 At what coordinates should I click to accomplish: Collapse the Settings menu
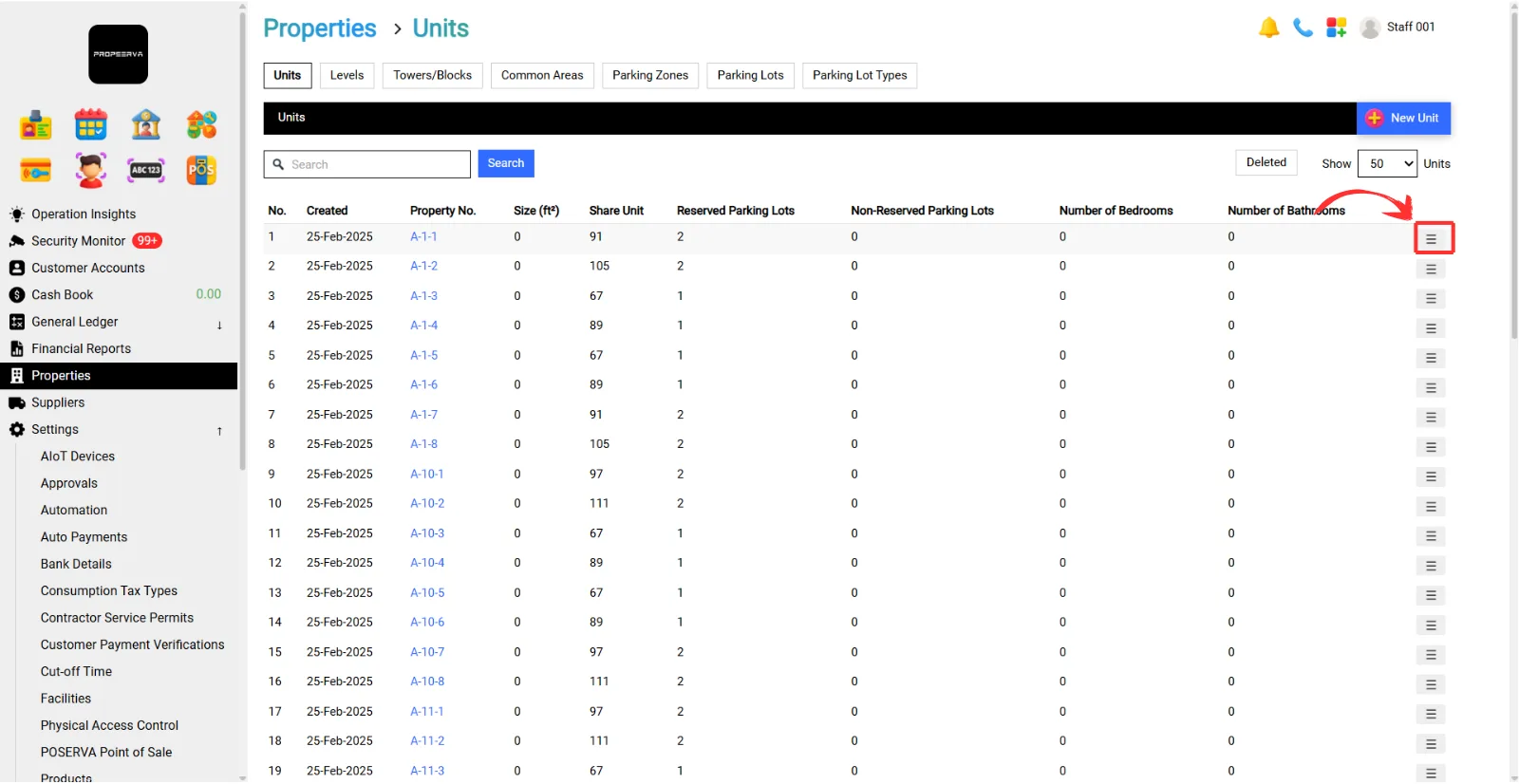[x=219, y=430]
